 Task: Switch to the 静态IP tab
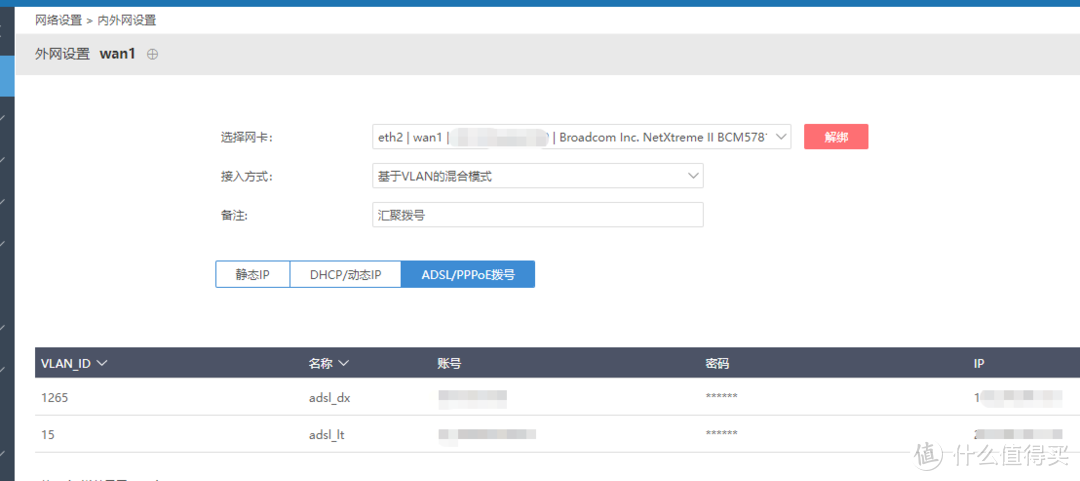[252, 275]
